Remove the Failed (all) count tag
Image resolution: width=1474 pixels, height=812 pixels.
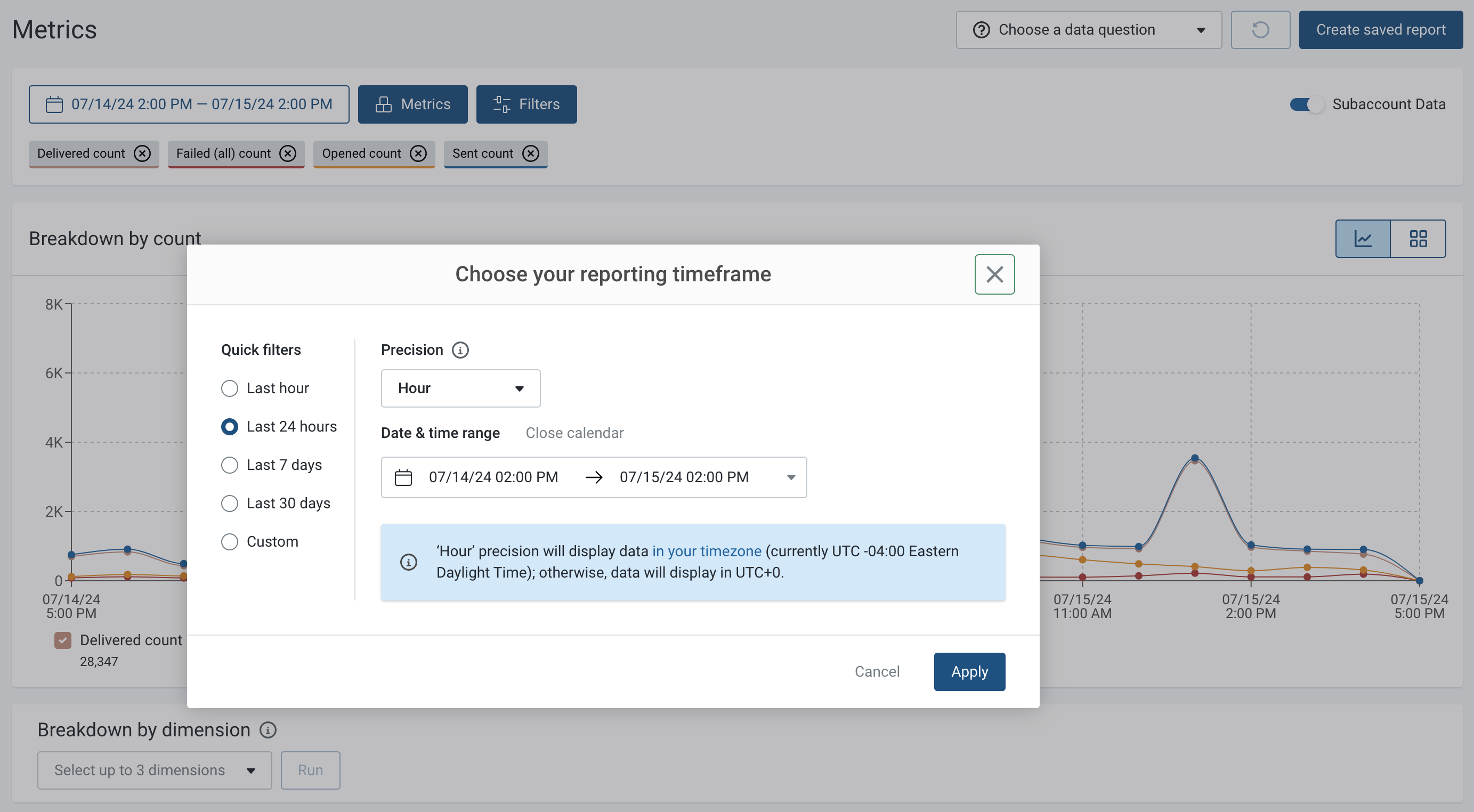[x=288, y=153]
